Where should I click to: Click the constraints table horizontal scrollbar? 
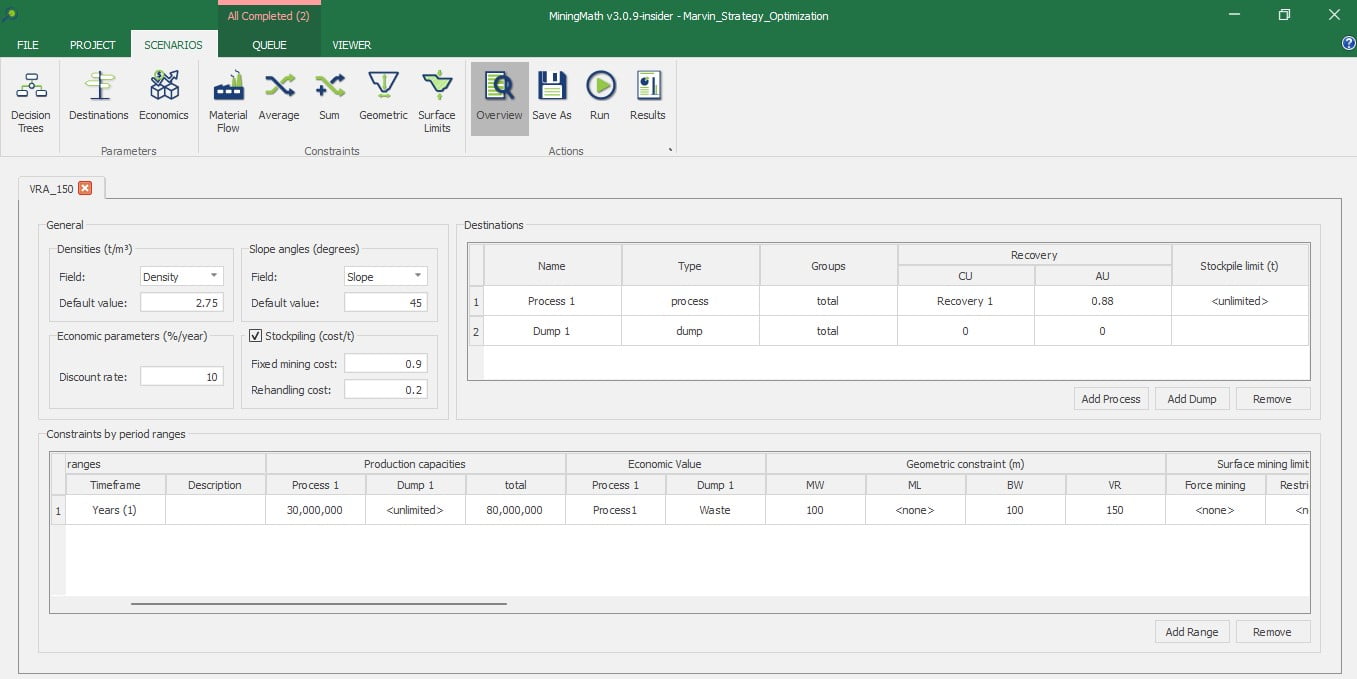click(x=318, y=604)
